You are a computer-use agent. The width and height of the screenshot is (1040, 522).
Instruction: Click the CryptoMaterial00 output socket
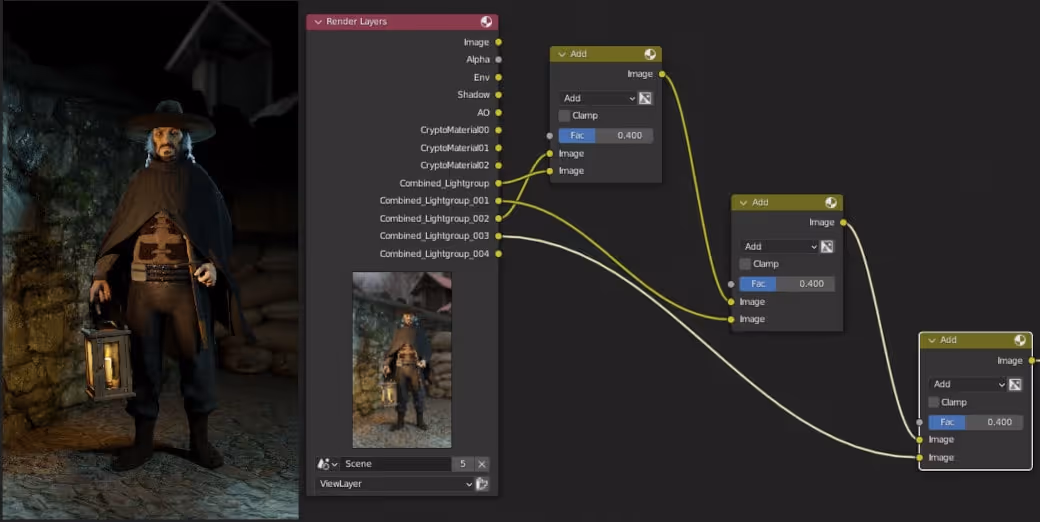pyautogui.click(x=498, y=130)
